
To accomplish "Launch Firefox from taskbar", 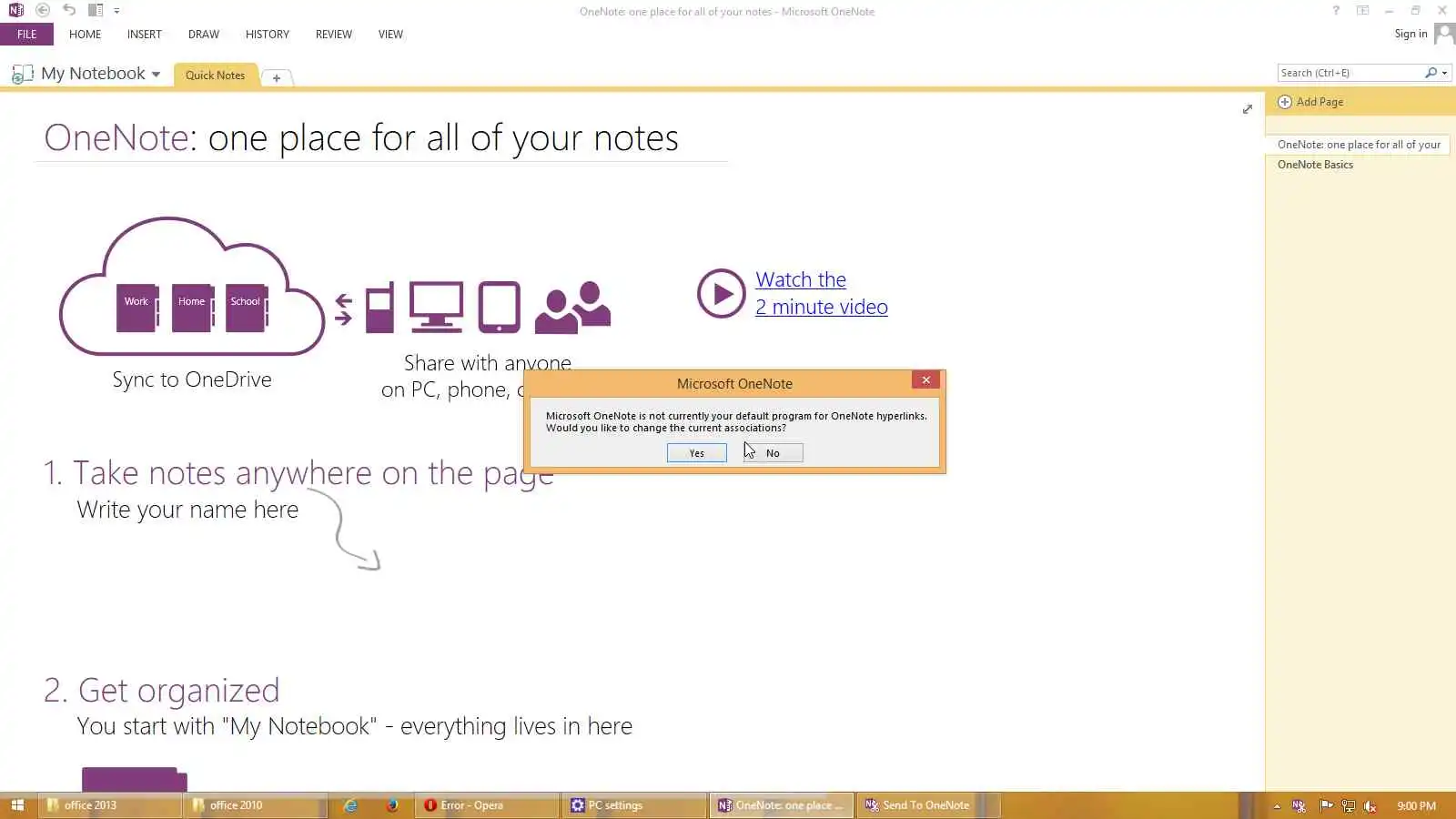I will tap(392, 805).
